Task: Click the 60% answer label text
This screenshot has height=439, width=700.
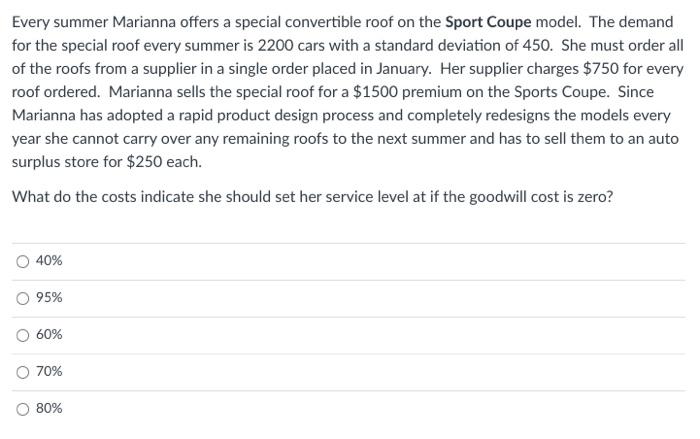Action: (x=49, y=334)
